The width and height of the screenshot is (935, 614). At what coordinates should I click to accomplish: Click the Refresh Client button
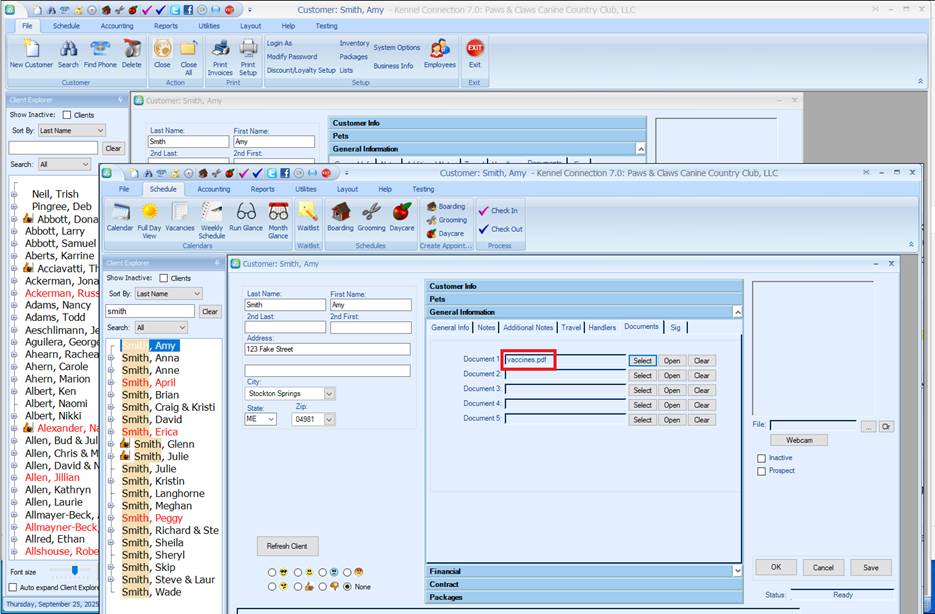[x=288, y=546]
